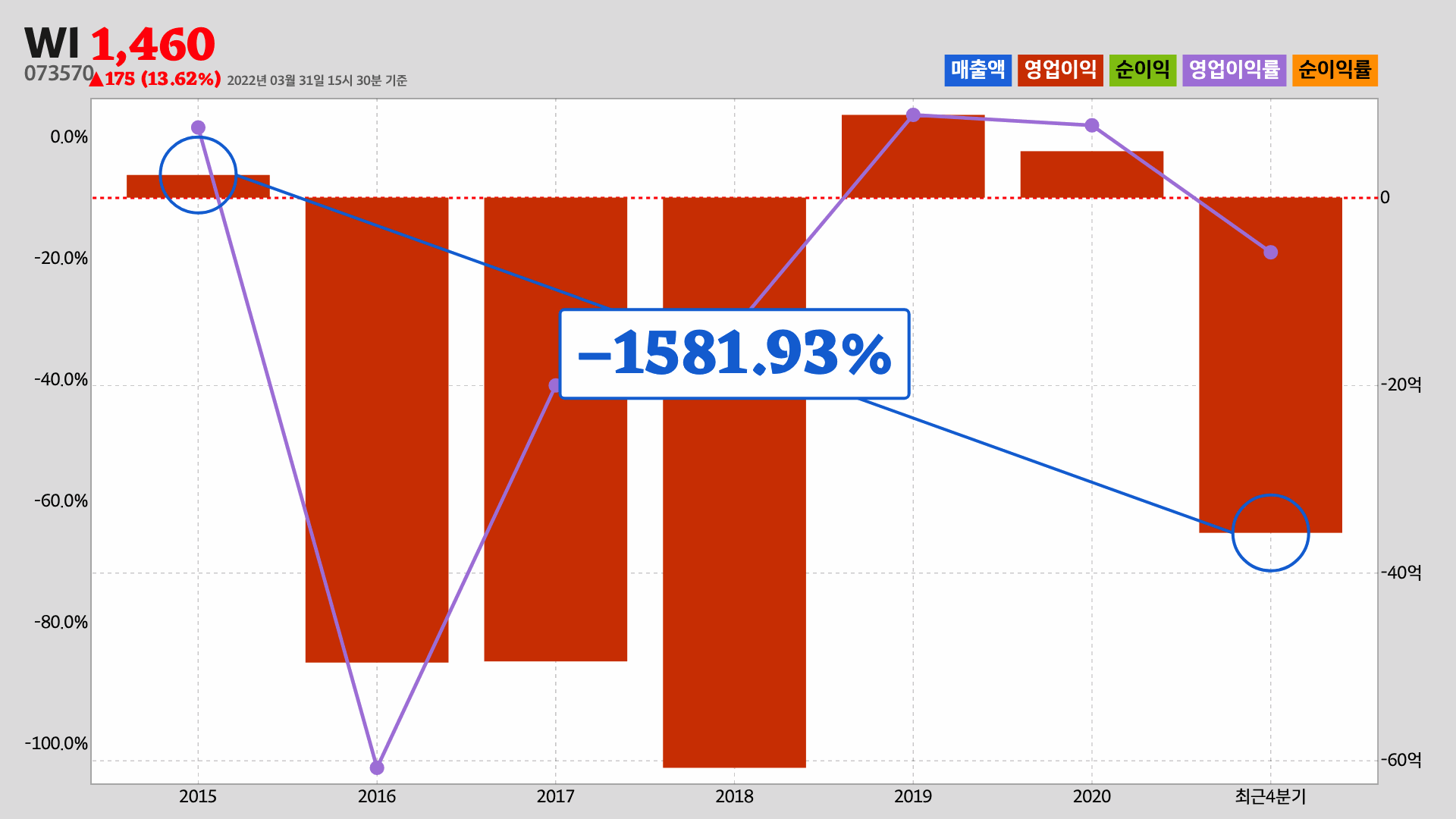Click the 영업이익 legend button
The height and width of the screenshot is (819, 1456).
click(1059, 70)
